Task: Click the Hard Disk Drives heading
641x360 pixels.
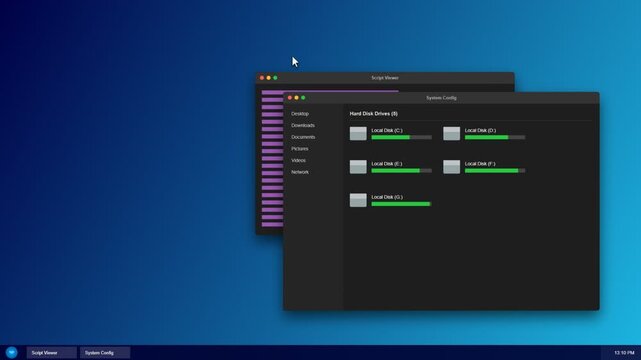Action: [374, 114]
